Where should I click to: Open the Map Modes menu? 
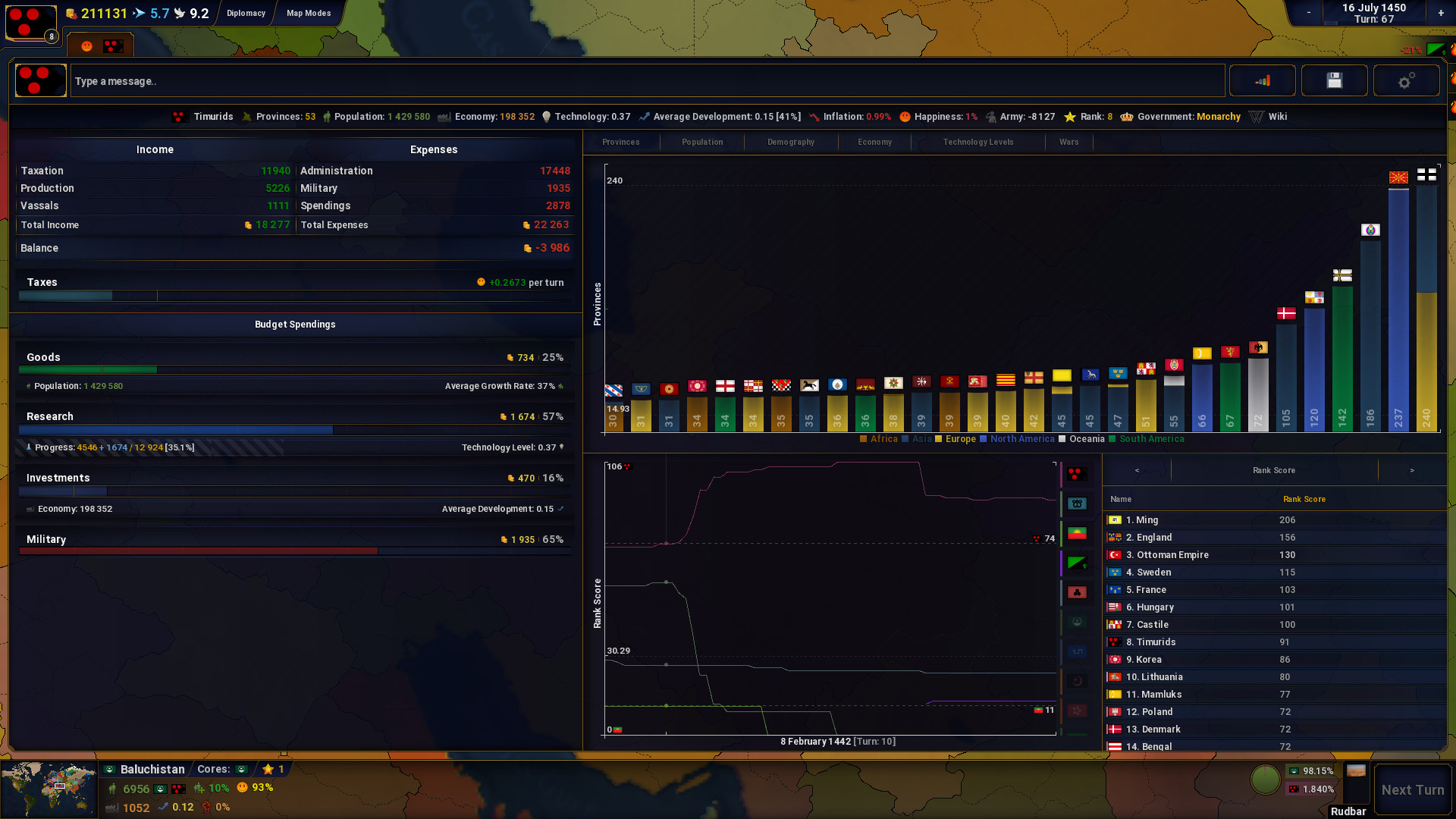(x=309, y=13)
